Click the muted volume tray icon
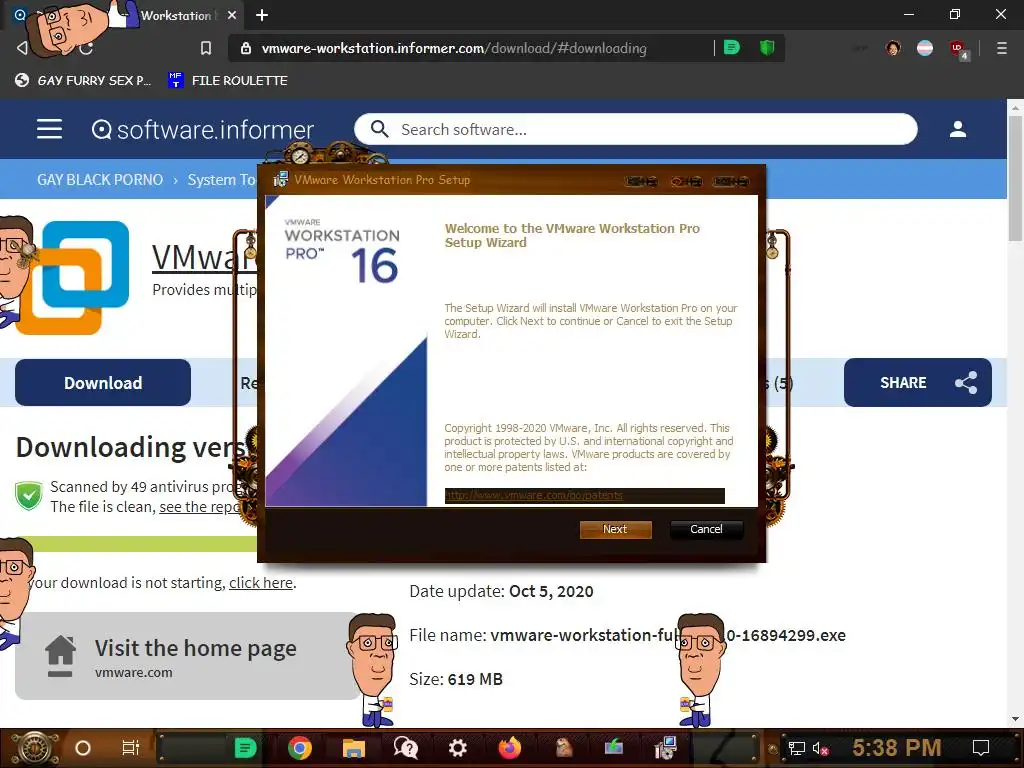The height and width of the screenshot is (768, 1024). [x=820, y=748]
